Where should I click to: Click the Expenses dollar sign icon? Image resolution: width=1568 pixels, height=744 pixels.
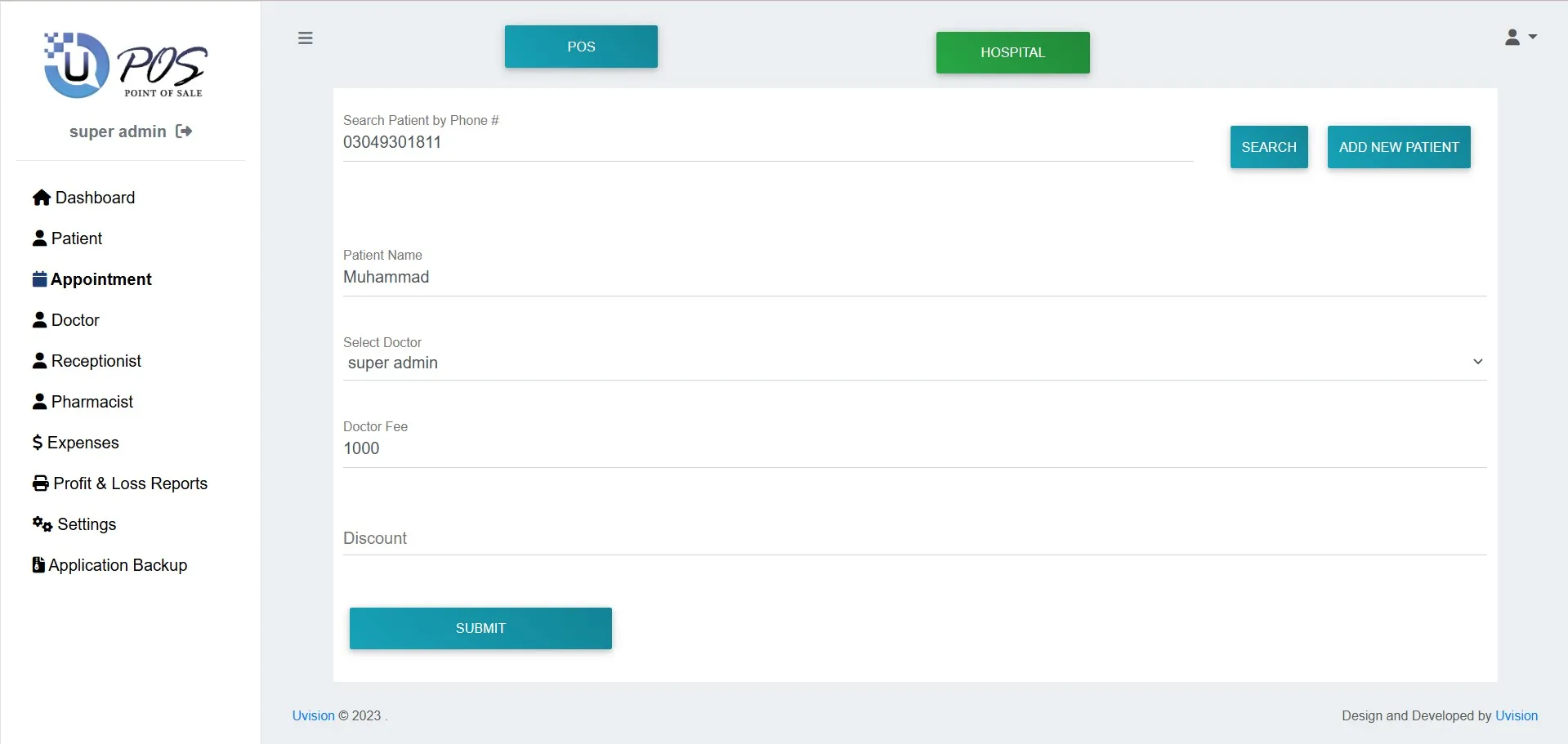click(x=38, y=443)
